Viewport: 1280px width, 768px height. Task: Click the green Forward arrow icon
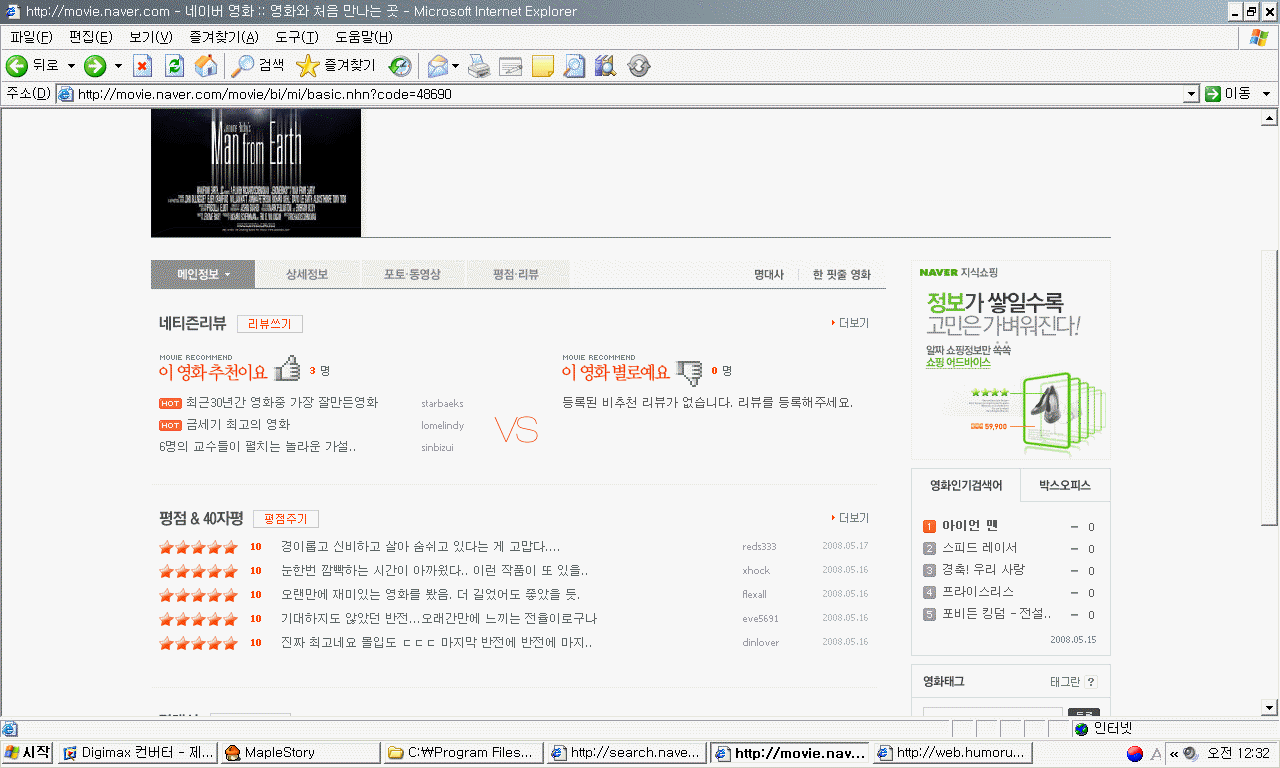[x=95, y=66]
